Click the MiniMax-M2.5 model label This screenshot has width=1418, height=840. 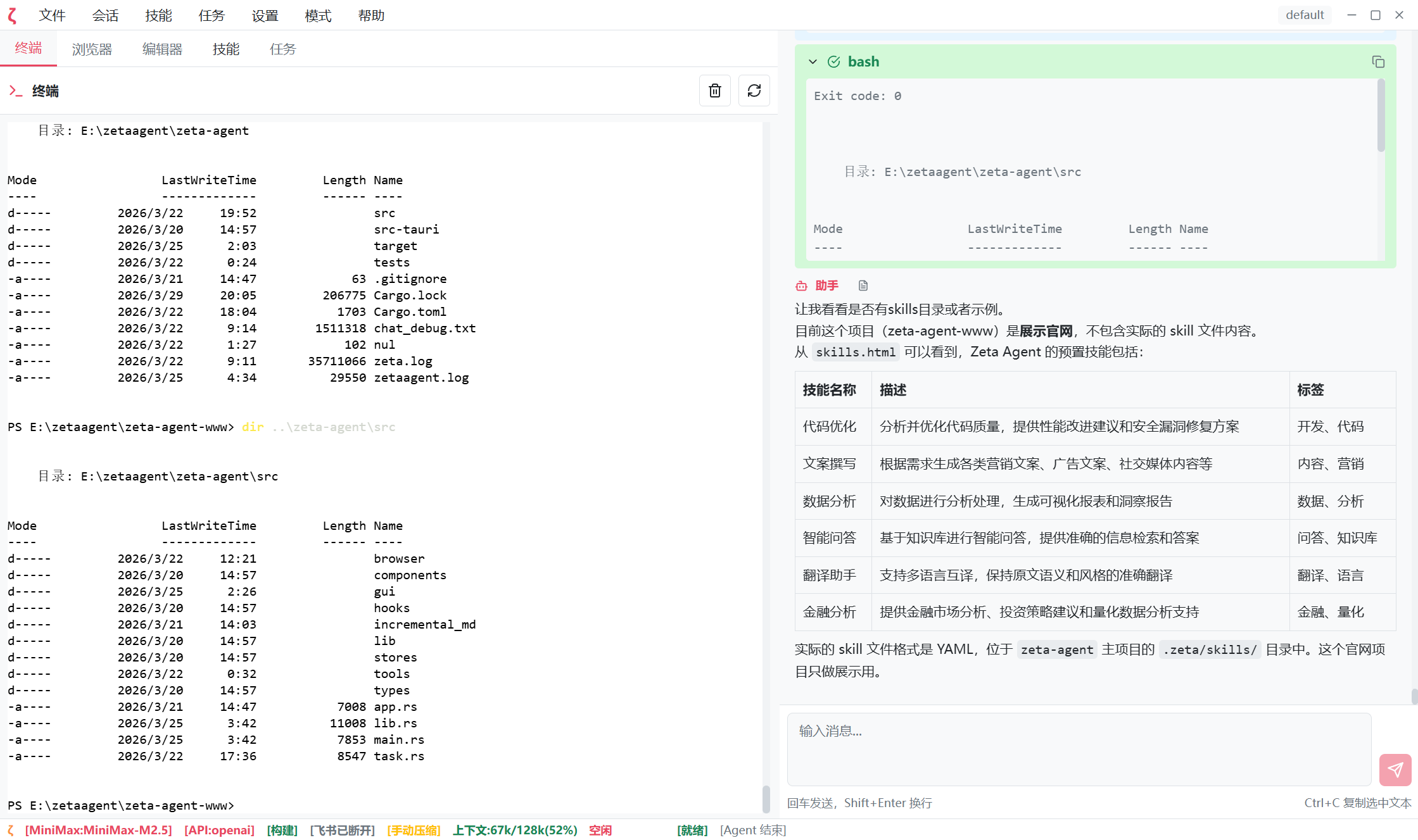point(98,830)
